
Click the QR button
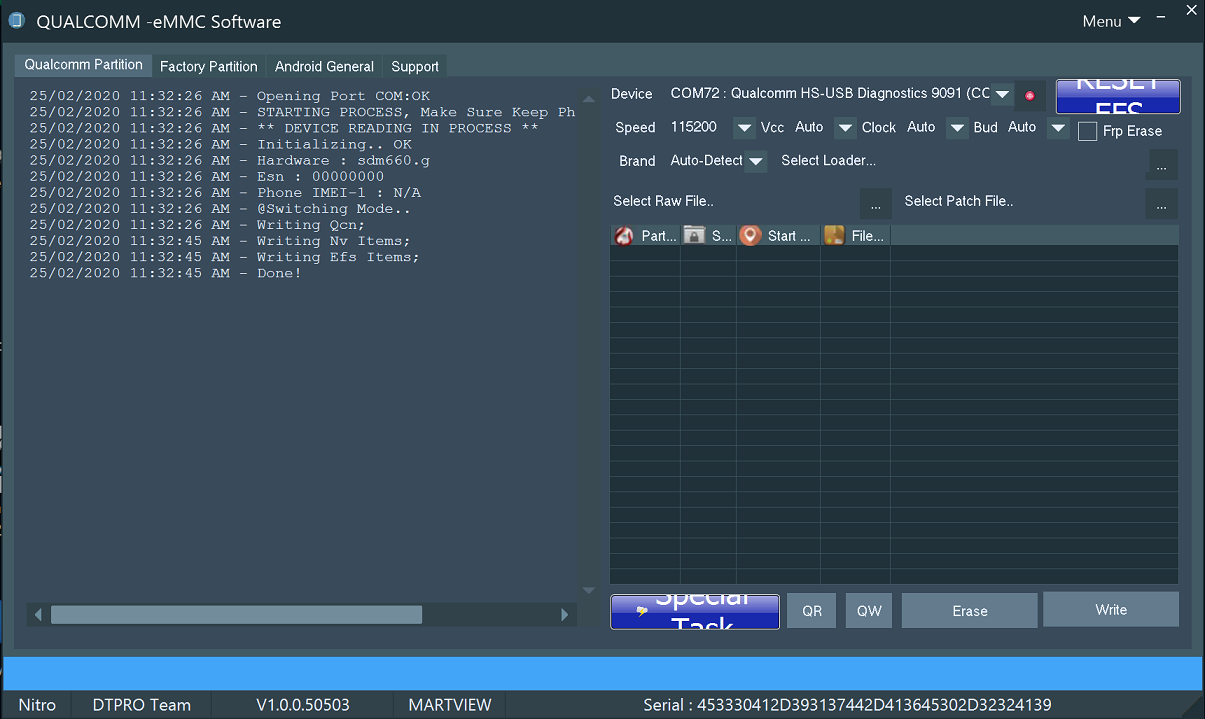click(x=812, y=611)
